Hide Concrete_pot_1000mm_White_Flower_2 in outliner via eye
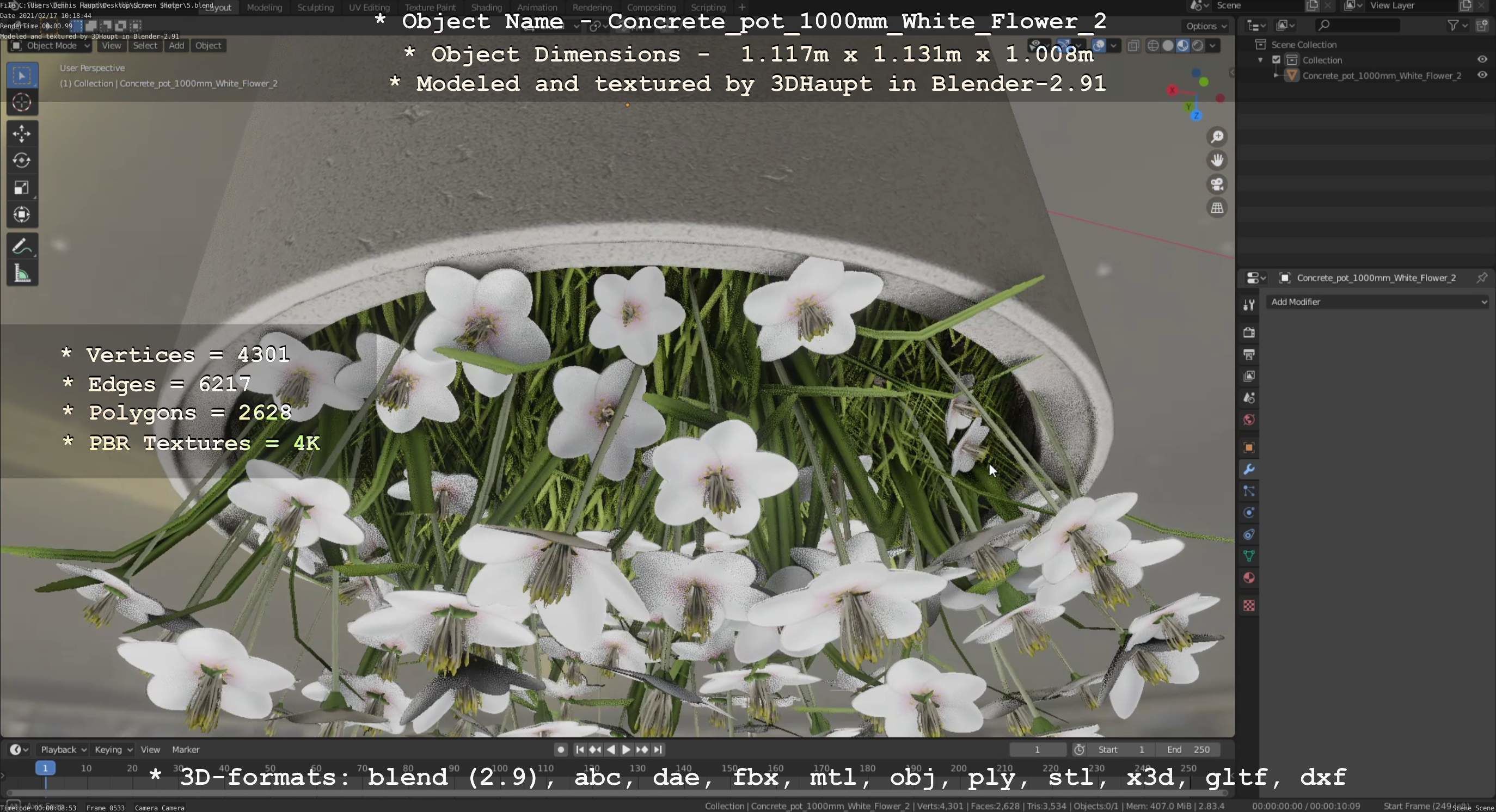The width and height of the screenshot is (1496, 812). pyautogui.click(x=1482, y=75)
